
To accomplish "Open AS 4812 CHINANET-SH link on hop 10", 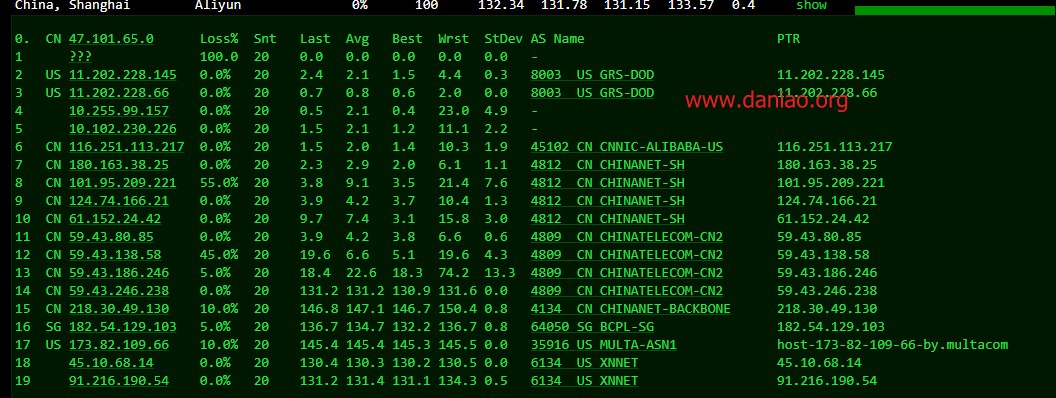I will (x=607, y=219).
